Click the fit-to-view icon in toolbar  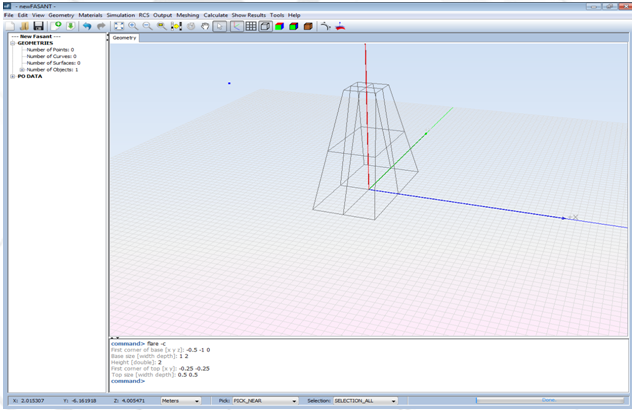[x=118, y=26]
